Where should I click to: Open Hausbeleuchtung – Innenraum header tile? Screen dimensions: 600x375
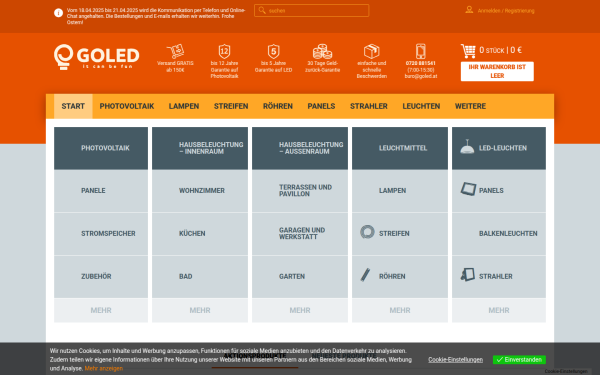tap(200, 148)
